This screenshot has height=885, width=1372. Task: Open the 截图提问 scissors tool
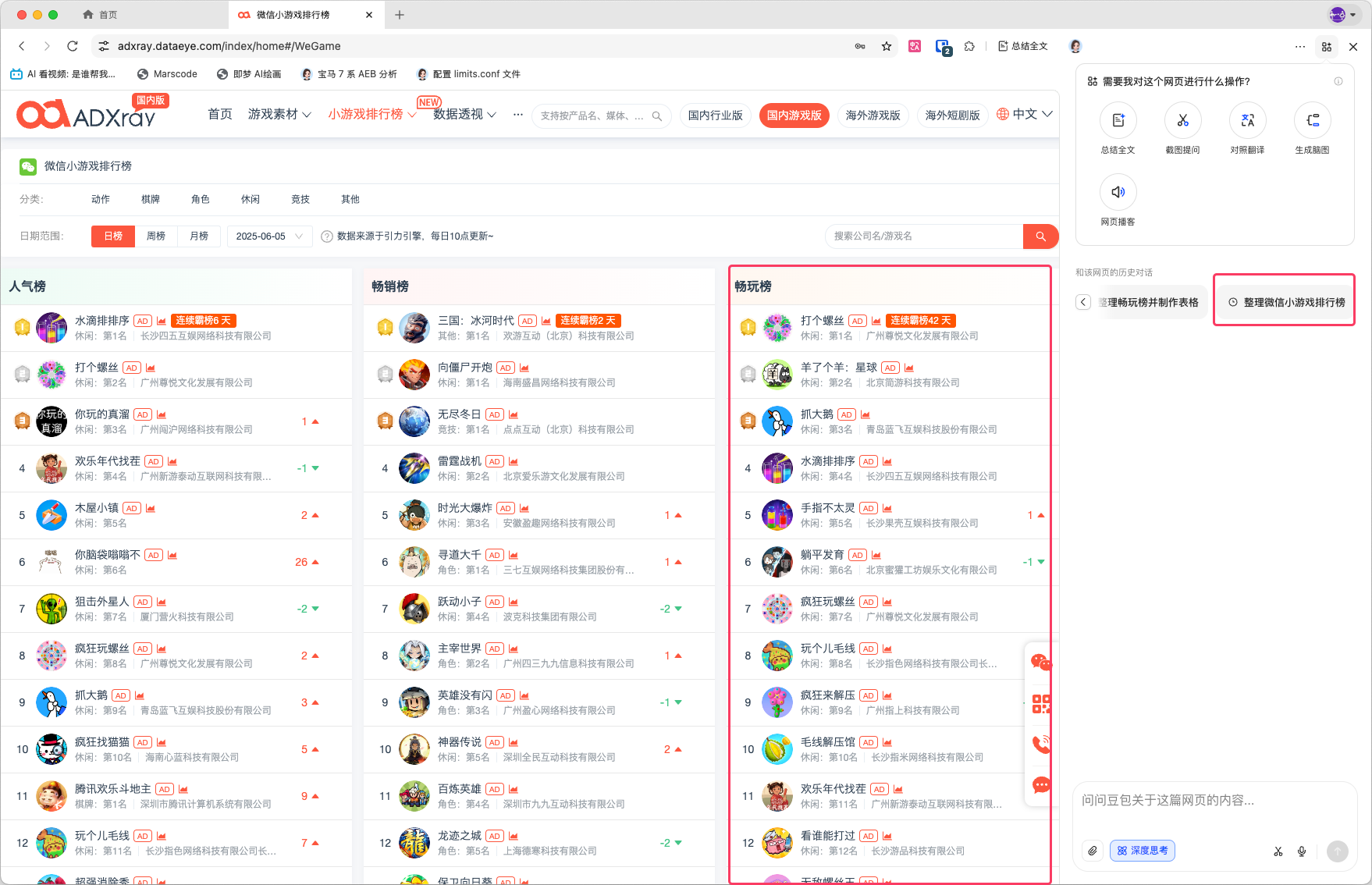[1182, 120]
